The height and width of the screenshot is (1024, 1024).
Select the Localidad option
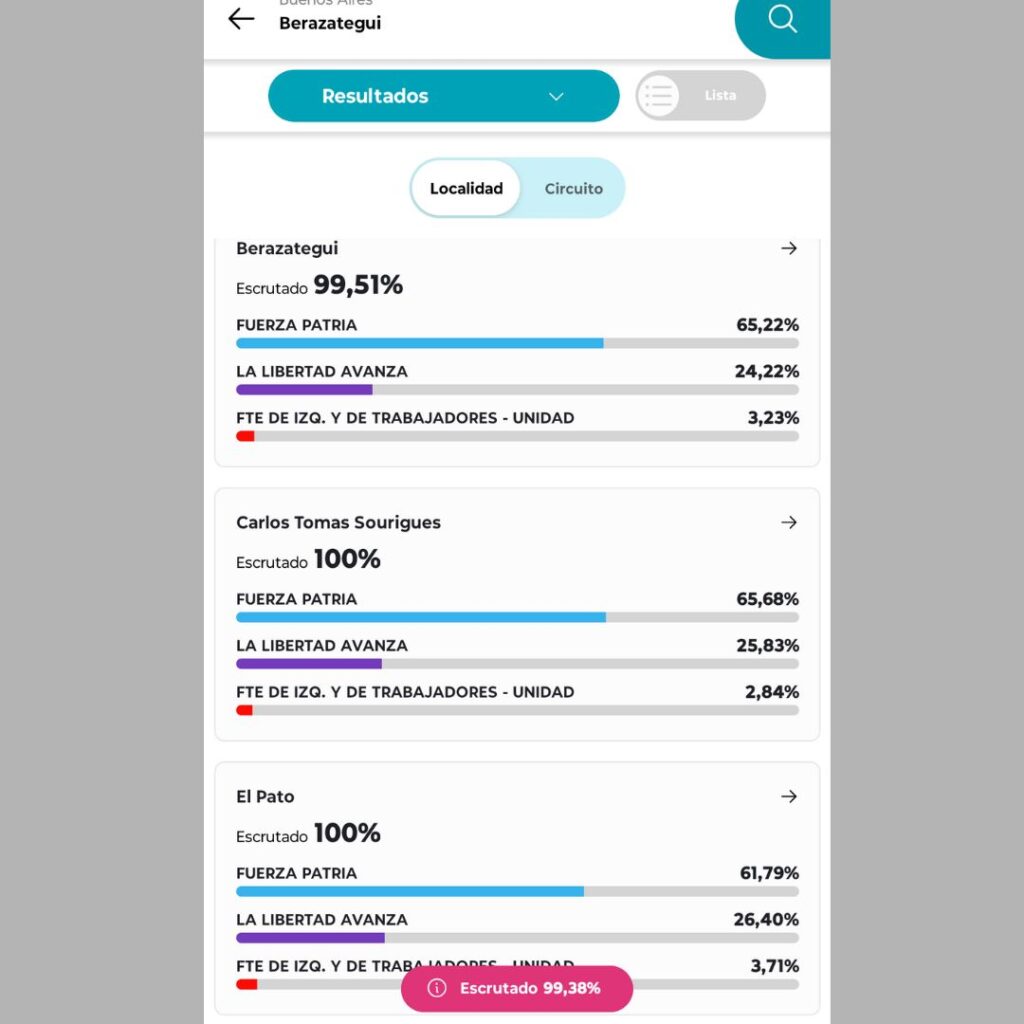(466, 188)
